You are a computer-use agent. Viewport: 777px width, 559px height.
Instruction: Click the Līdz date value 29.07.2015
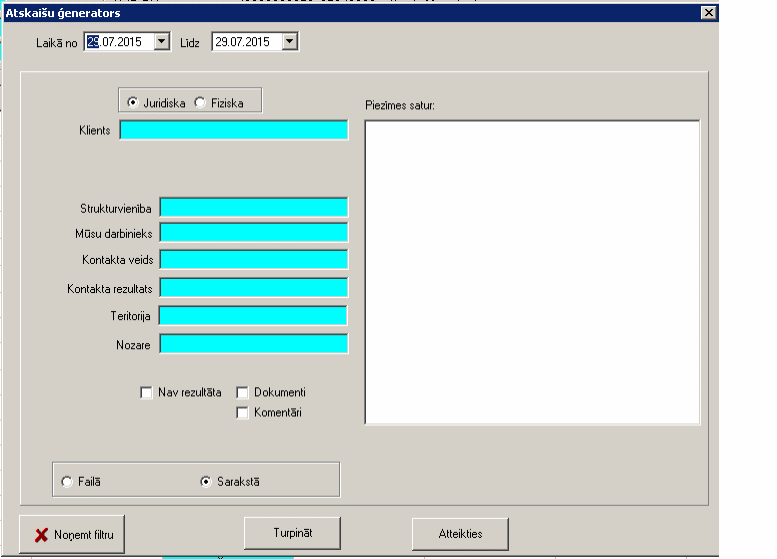(x=242, y=42)
